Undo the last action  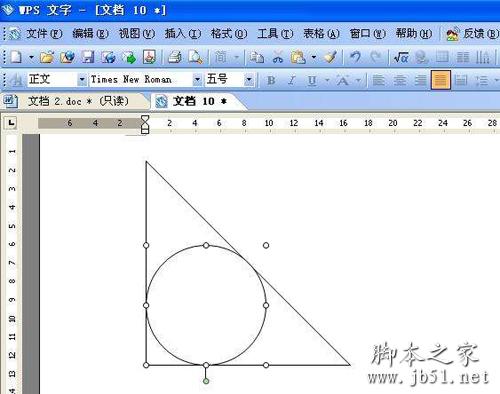355,57
